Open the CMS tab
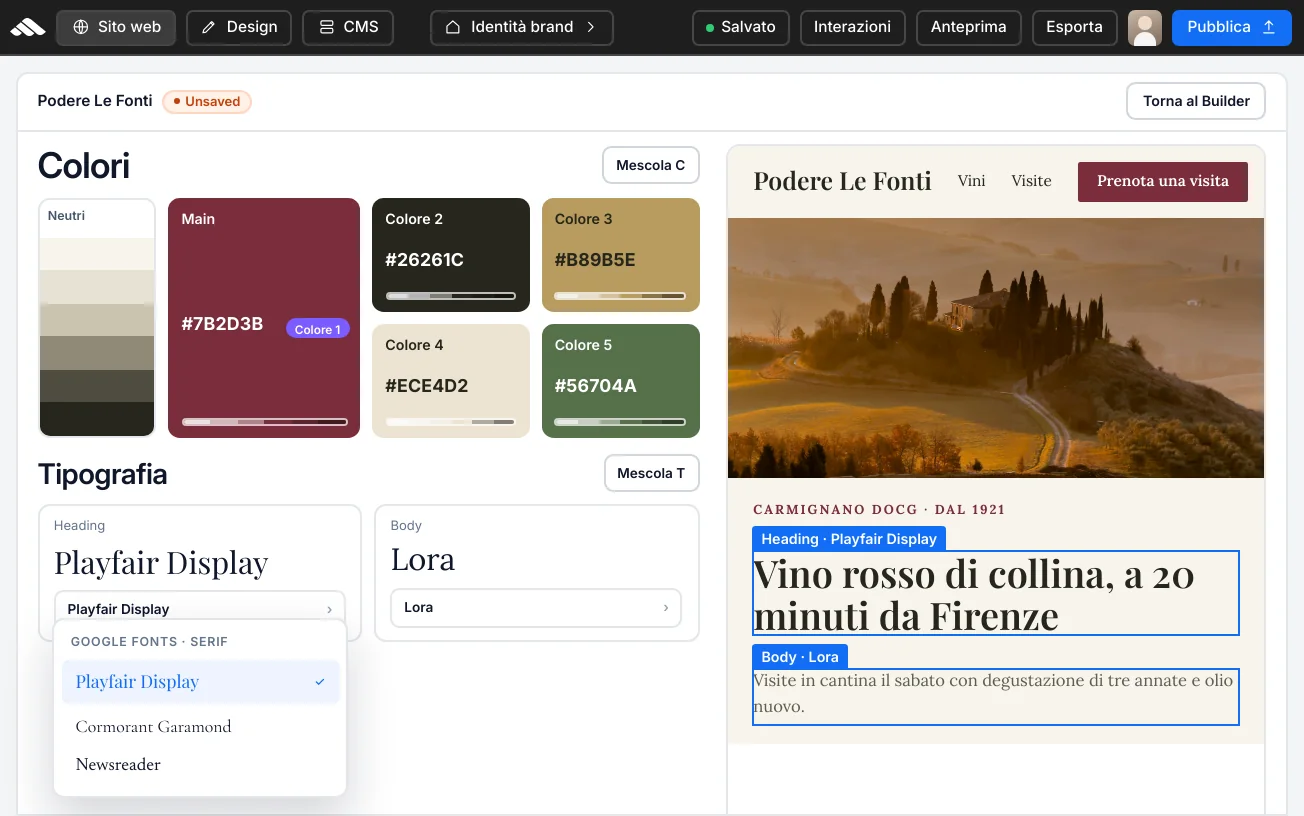 click(x=348, y=27)
